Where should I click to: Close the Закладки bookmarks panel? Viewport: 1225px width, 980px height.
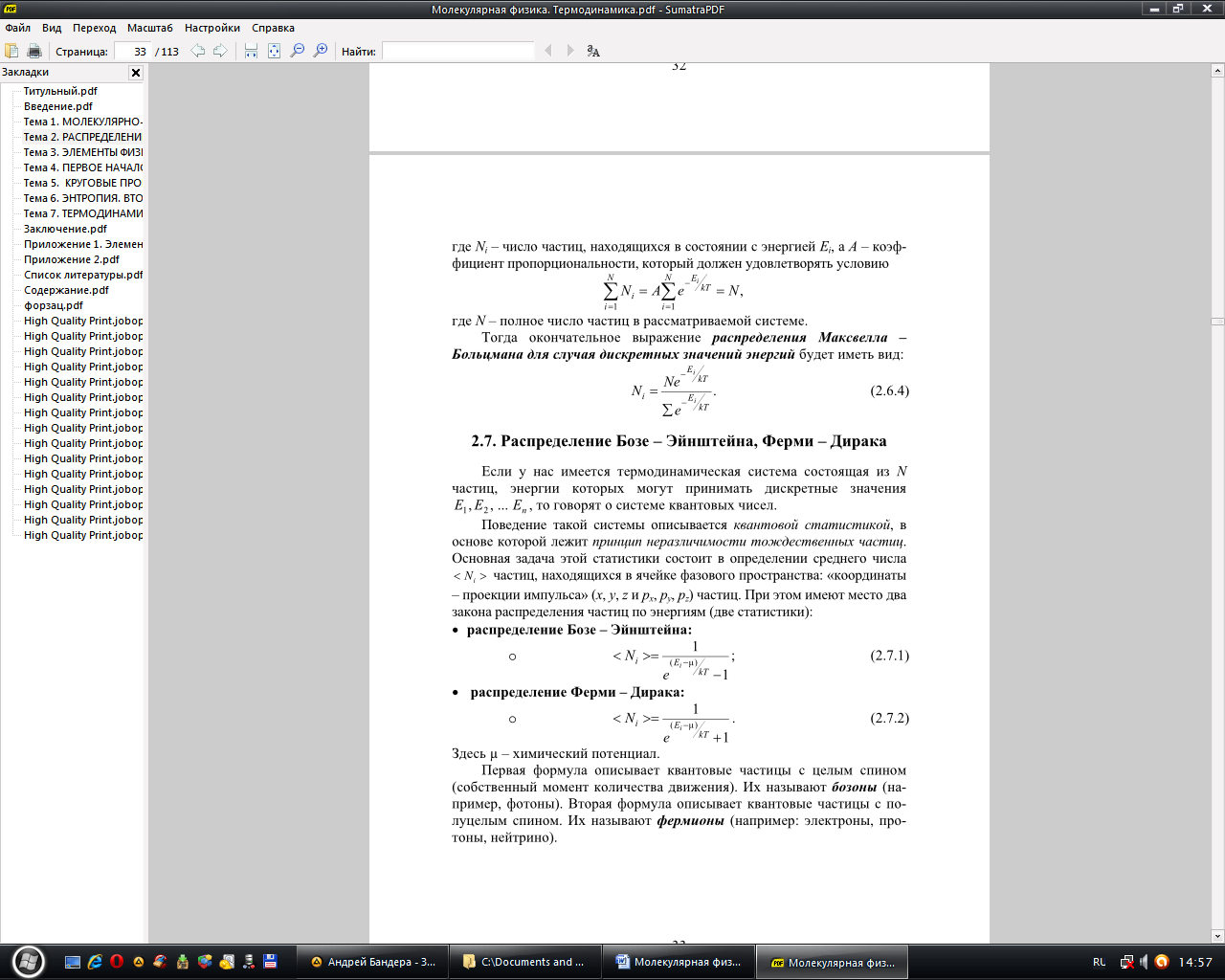tap(136, 73)
